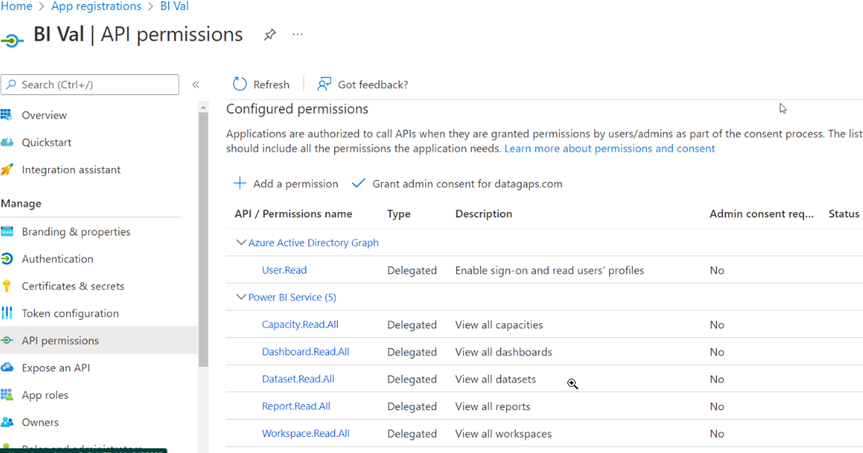863x453 pixels.
Task: Open Learn more about permissions link
Action: point(609,149)
